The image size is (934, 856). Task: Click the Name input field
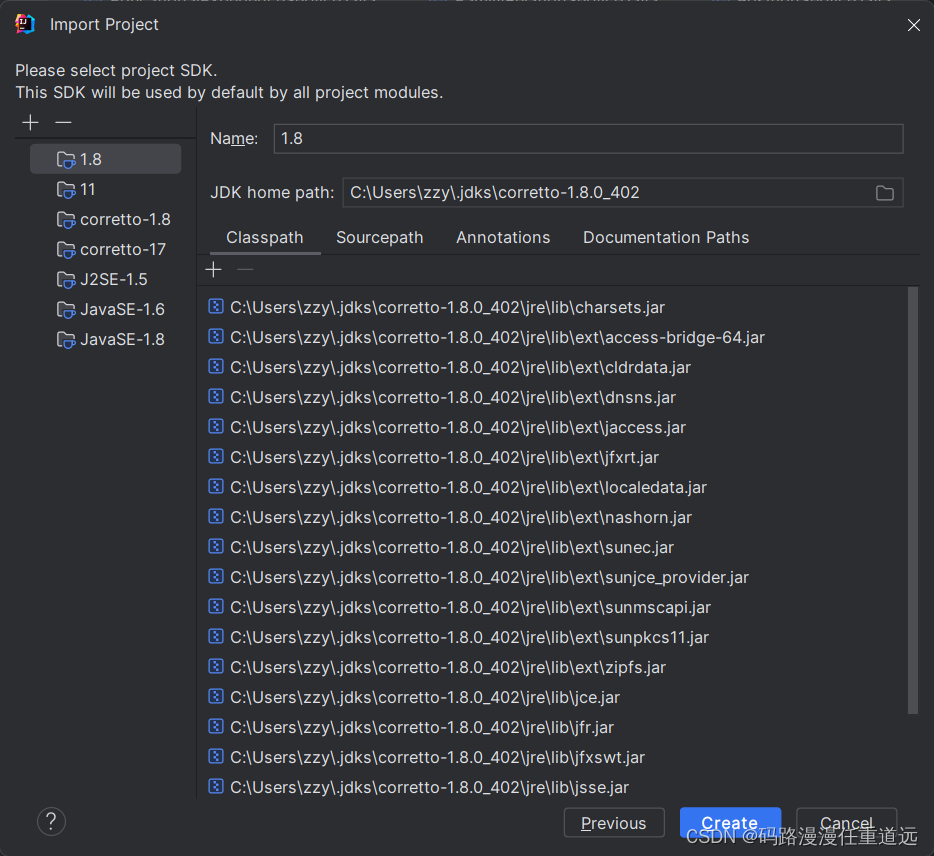(588, 138)
